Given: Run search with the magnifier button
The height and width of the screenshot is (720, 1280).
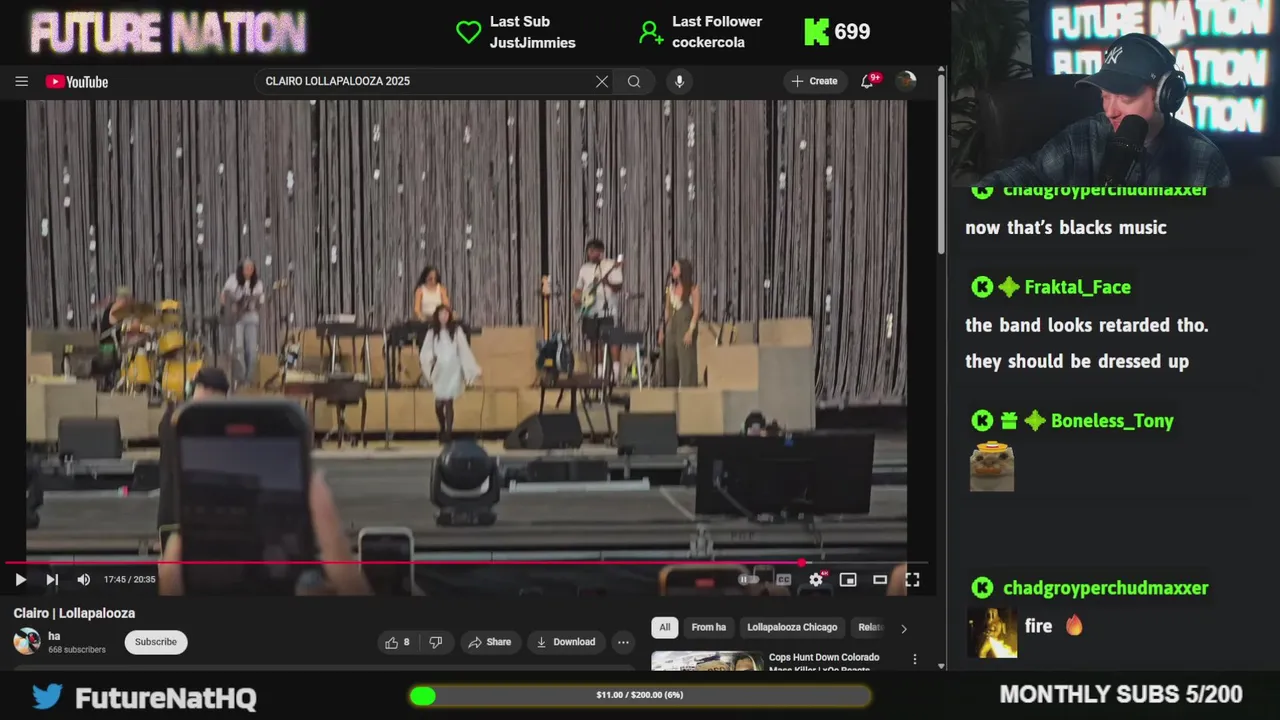Looking at the screenshot, I should tap(634, 81).
